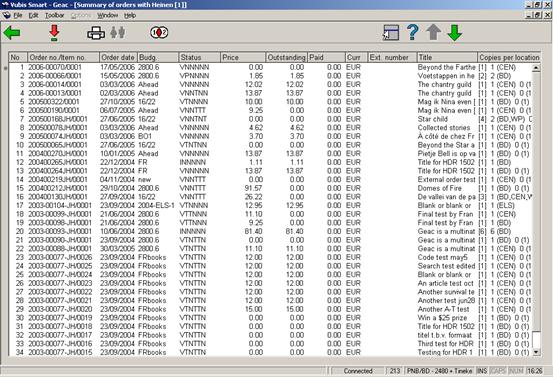This screenshot has width=553, height=377.
Task: Click the Copies per location column header
Action: [509, 57]
